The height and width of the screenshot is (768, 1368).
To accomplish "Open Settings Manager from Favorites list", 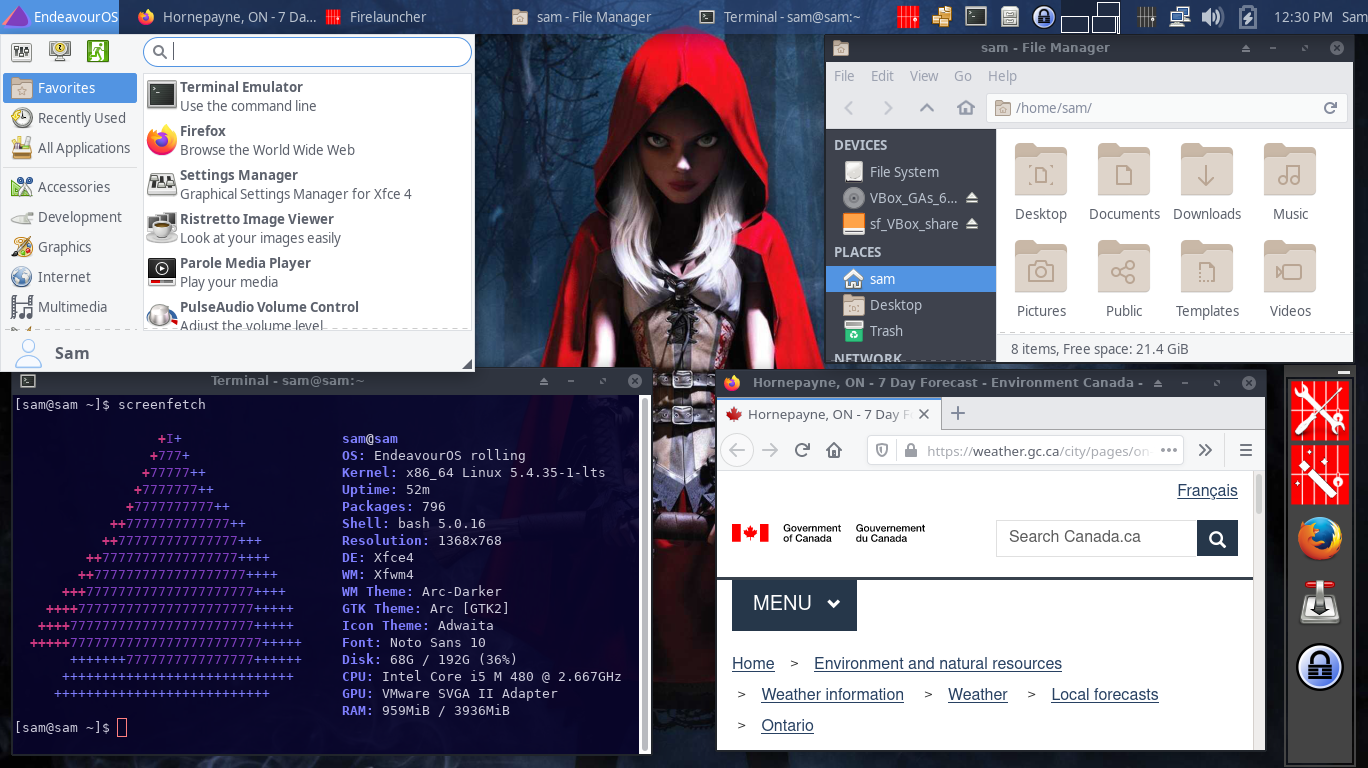I will [x=308, y=184].
